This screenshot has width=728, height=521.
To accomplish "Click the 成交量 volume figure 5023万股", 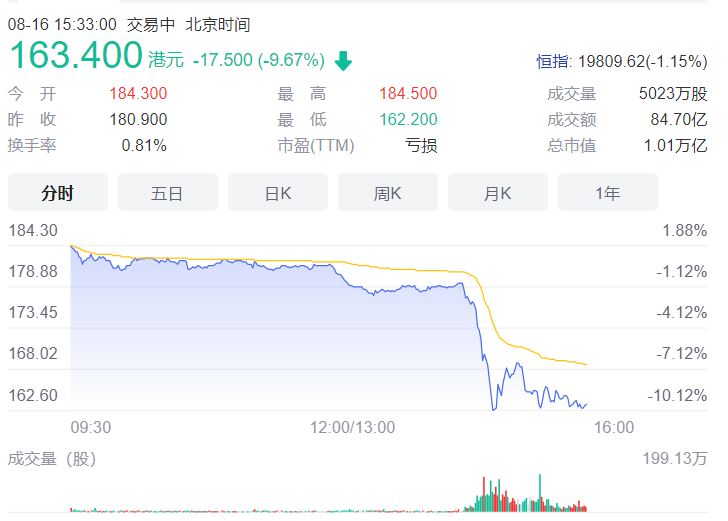I will tap(673, 94).
